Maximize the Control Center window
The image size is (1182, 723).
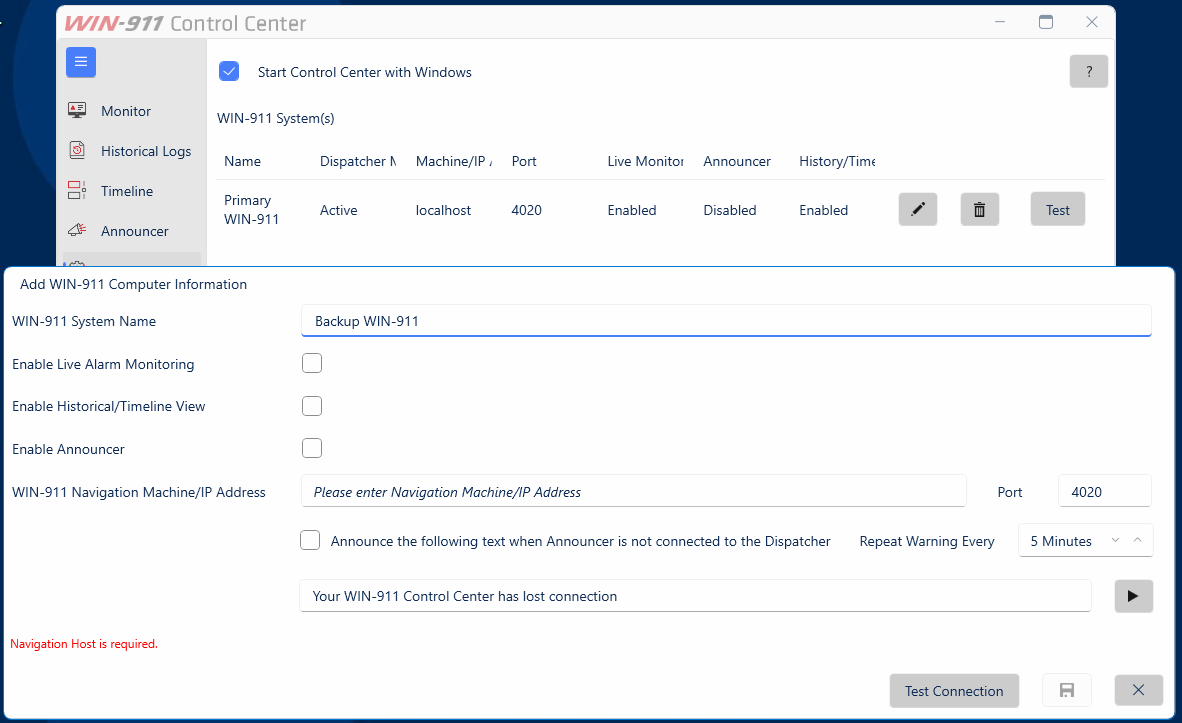[x=1046, y=22]
